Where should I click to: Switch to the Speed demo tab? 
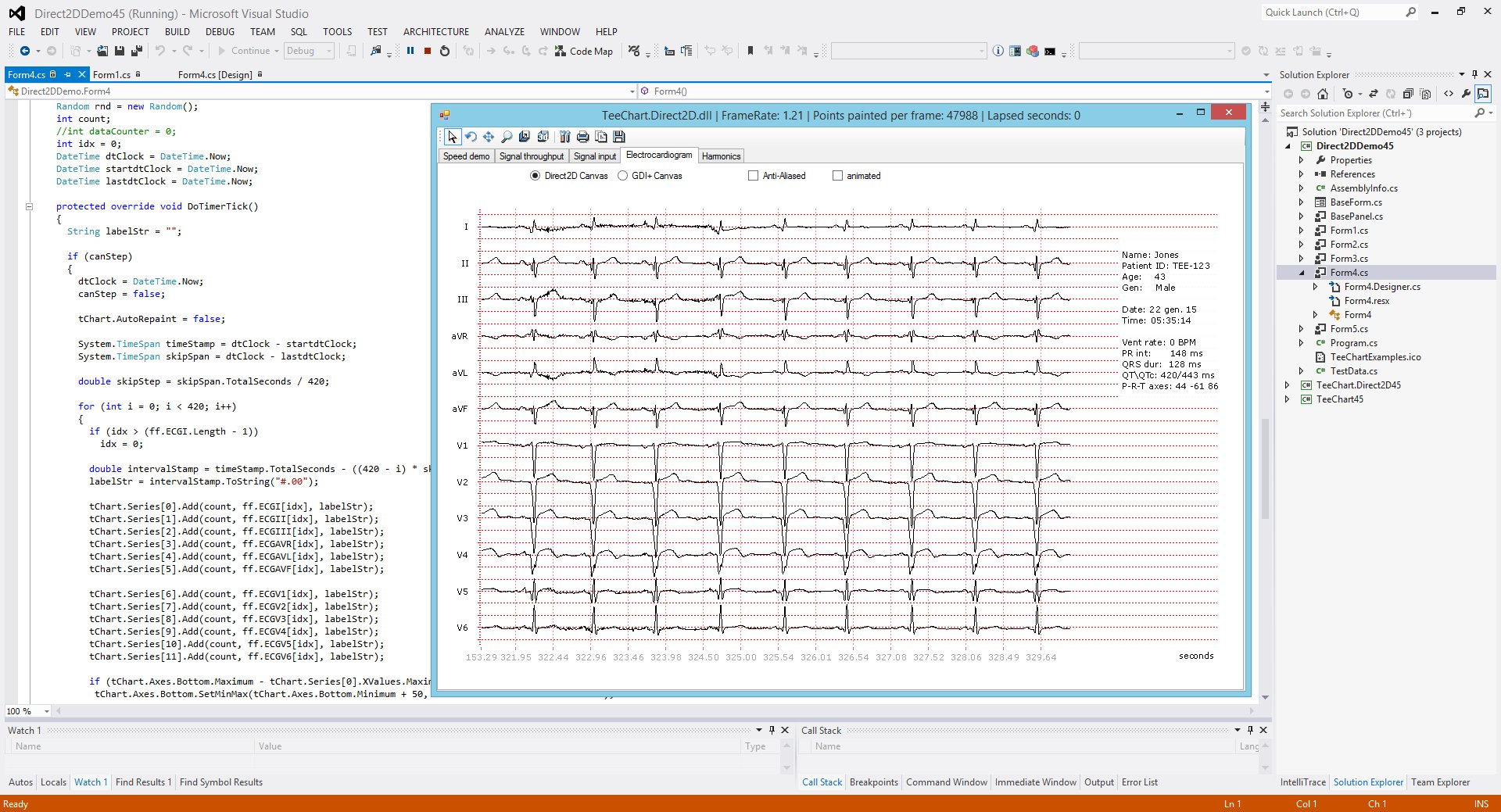(x=466, y=156)
